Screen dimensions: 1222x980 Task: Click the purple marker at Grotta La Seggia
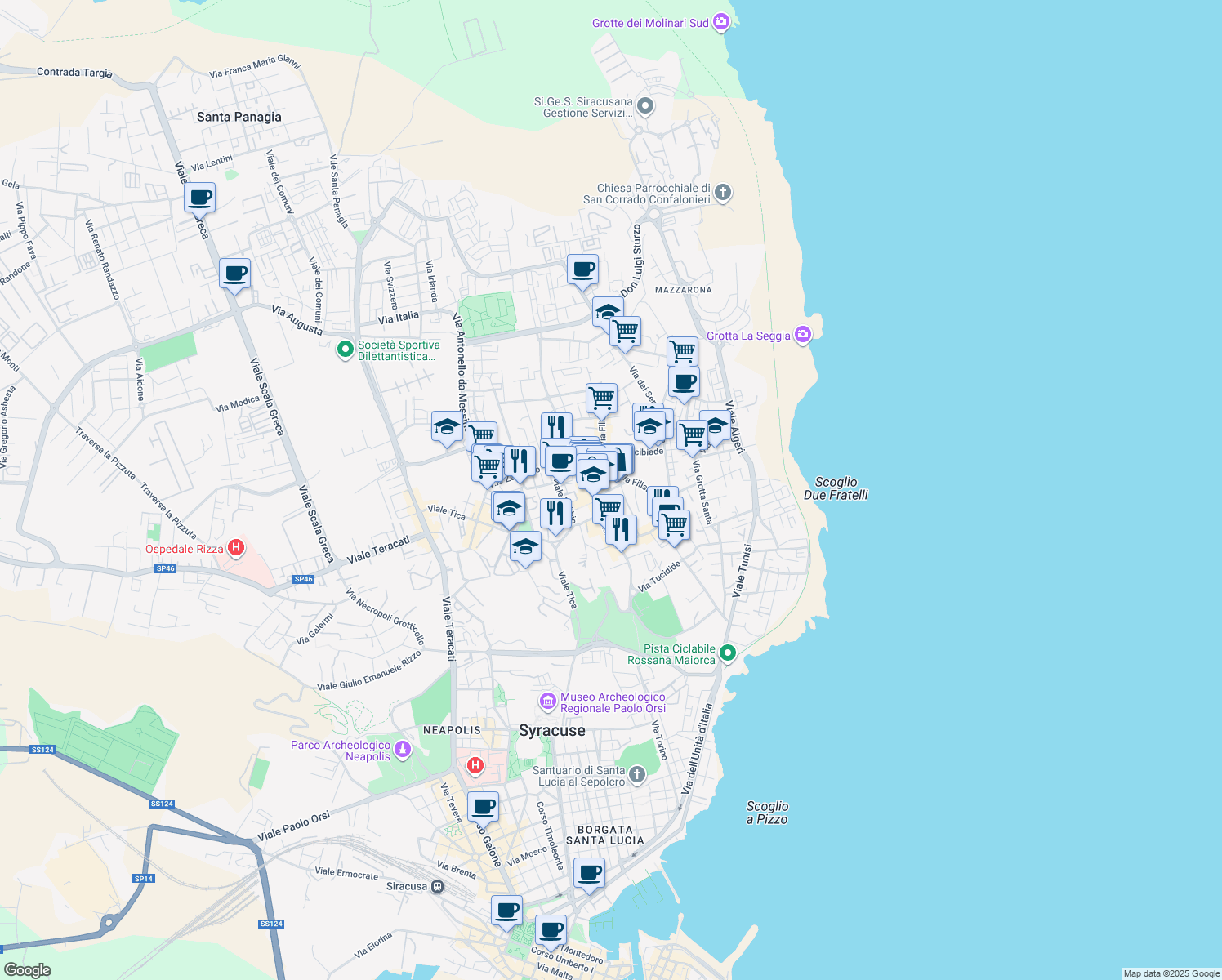[x=802, y=335]
